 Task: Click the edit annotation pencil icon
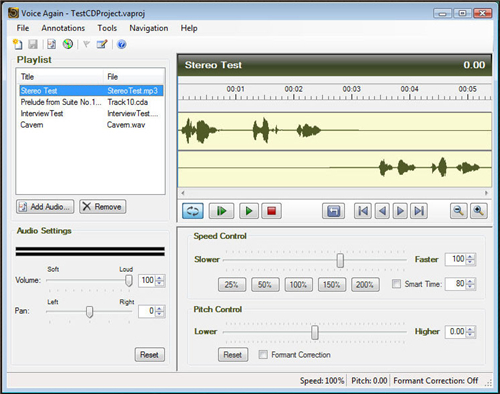pos(102,44)
